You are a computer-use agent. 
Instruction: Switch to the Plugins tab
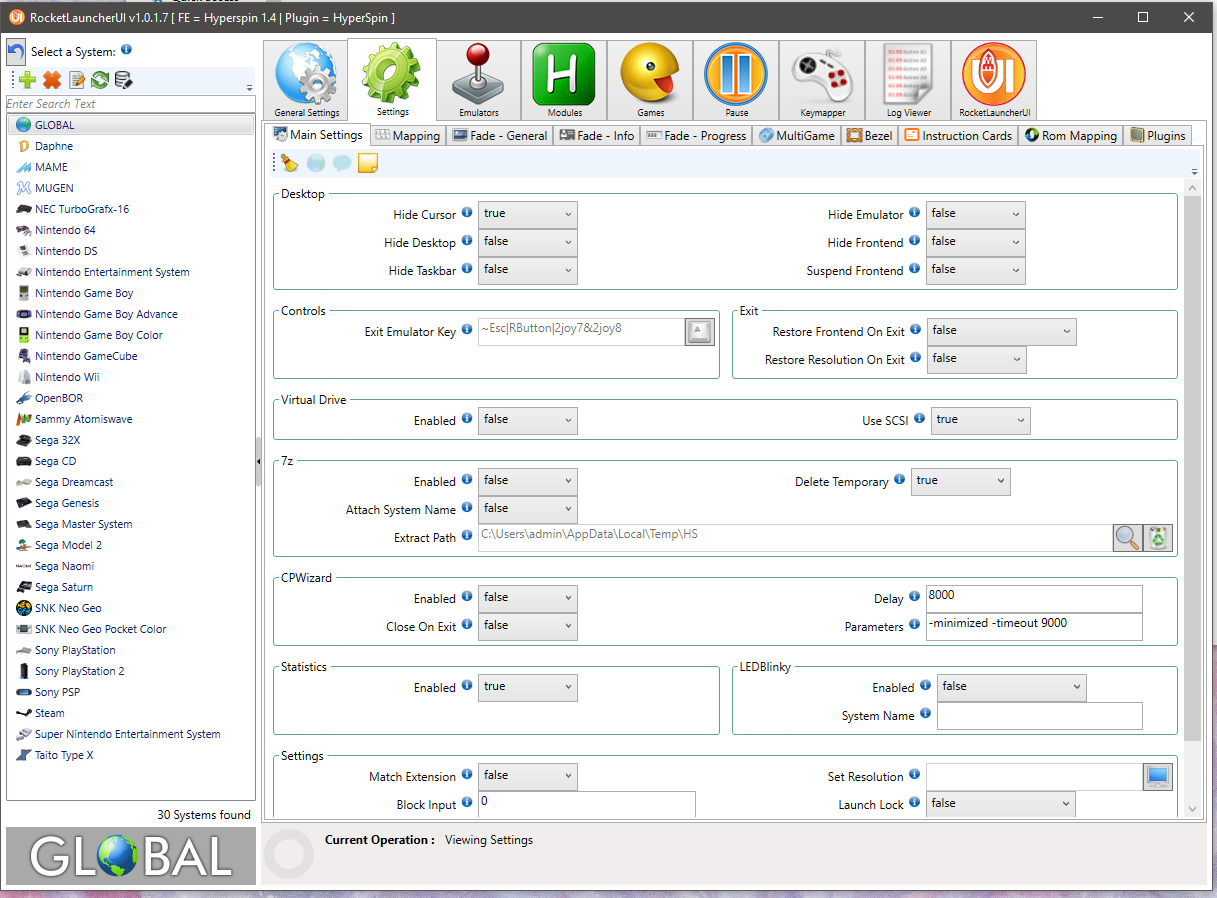(x=1158, y=136)
